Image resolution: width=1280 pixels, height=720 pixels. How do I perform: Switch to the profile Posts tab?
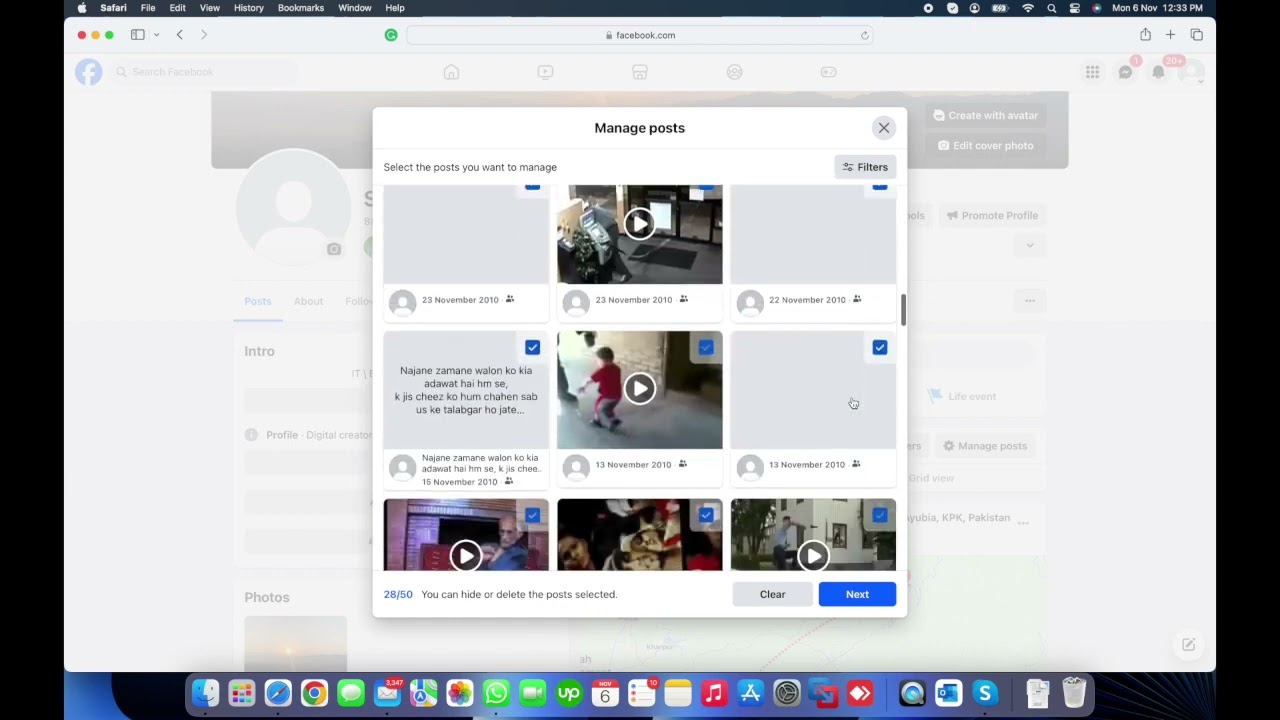257,301
